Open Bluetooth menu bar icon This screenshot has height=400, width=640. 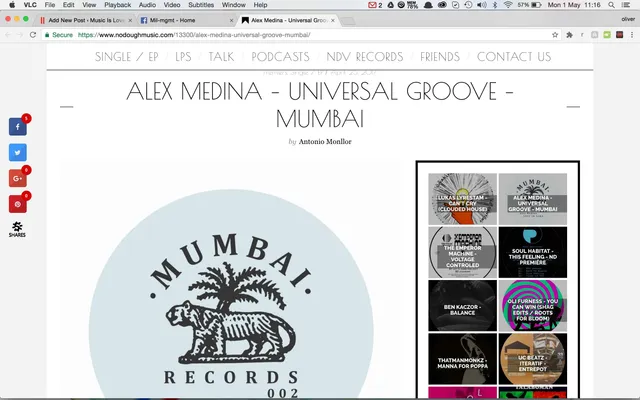pyautogui.click(x=495, y=5)
